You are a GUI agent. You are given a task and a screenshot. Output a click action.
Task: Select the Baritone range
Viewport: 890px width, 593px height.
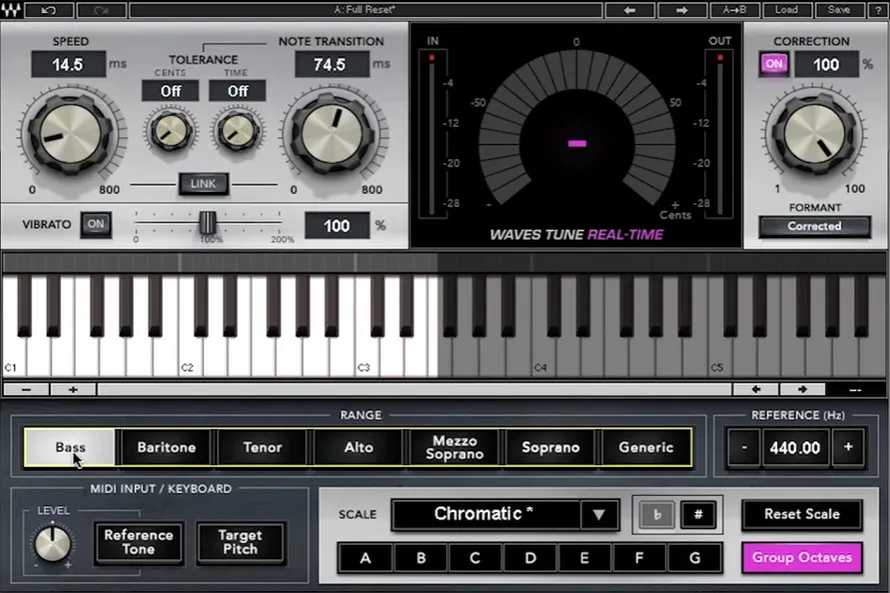click(166, 447)
